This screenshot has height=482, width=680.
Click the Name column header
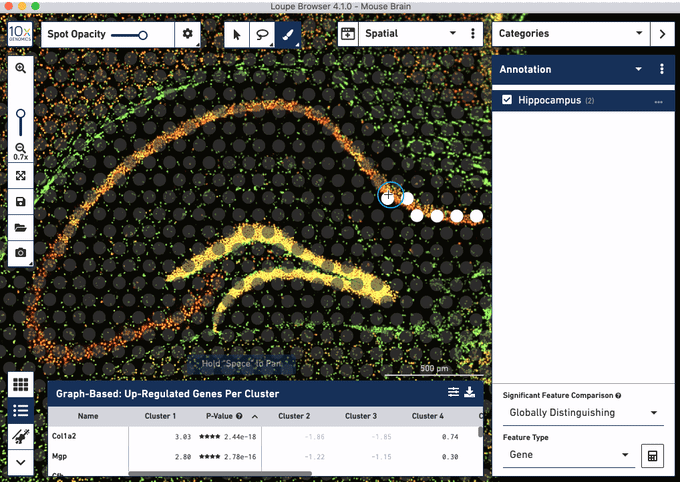coord(88,416)
